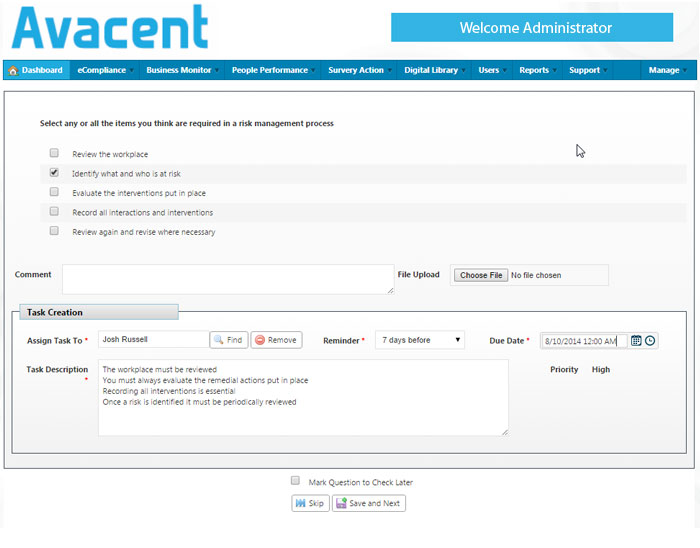Screen dimensions: 700x548
Task: Click inside the Comment text area
Action: (x=228, y=279)
